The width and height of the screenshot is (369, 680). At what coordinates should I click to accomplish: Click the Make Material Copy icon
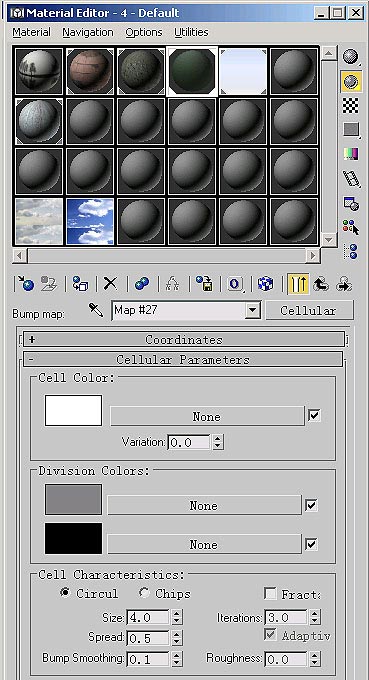[x=142, y=284]
